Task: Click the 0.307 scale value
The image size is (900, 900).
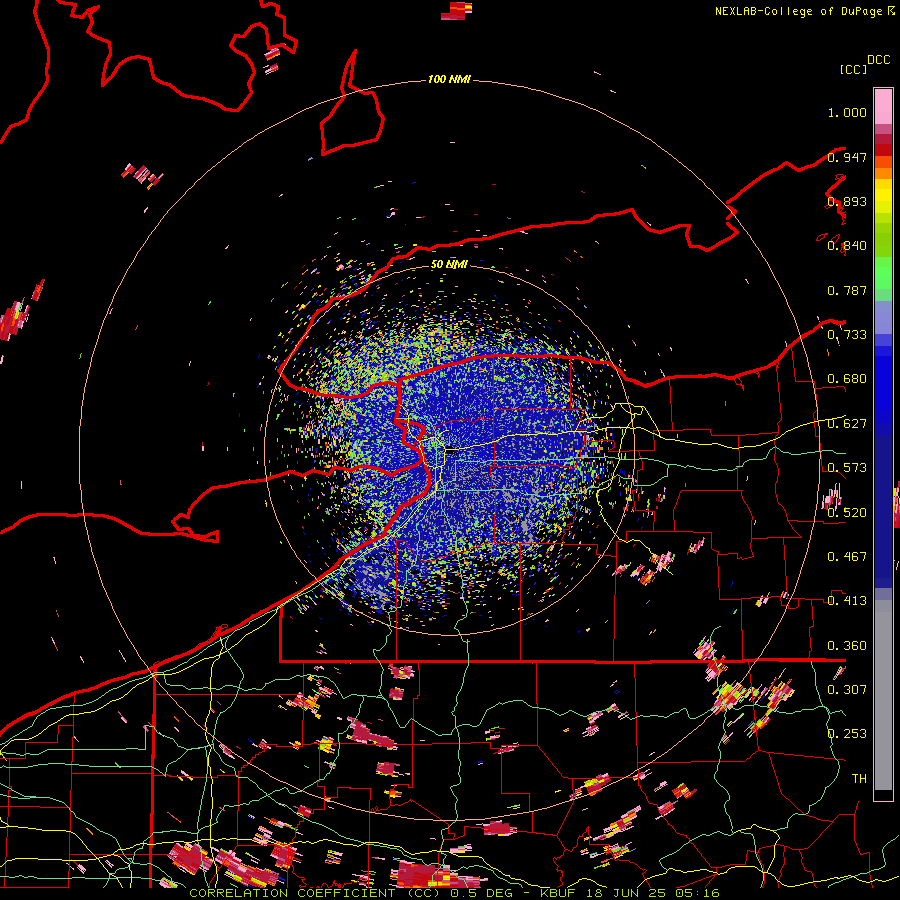Action: tap(847, 690)
